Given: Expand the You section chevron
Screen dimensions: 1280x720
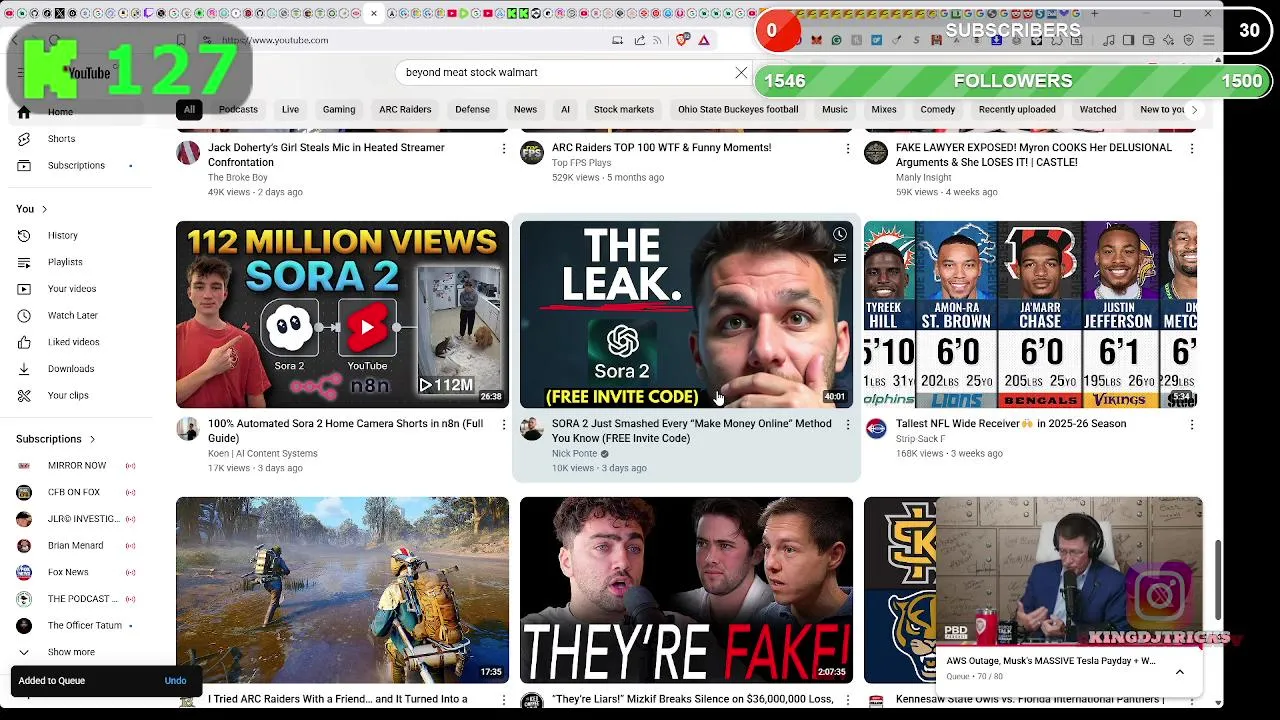Looking at the screenshot, I should coord(44,209).
